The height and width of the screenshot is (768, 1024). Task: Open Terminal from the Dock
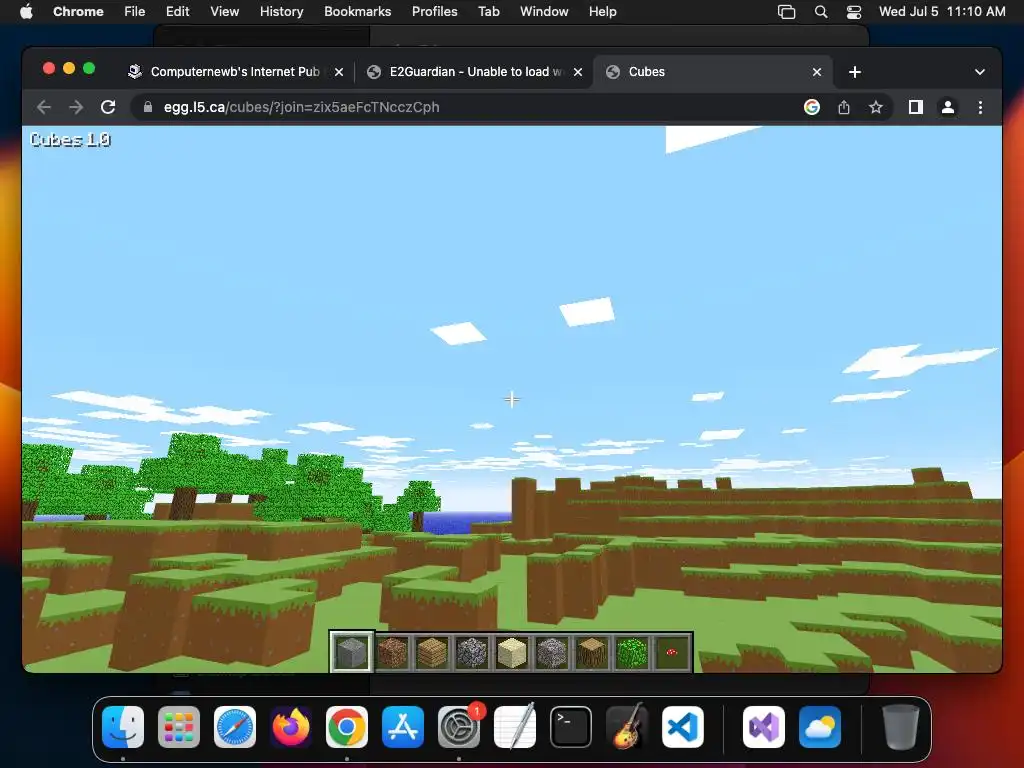point(571,727)
